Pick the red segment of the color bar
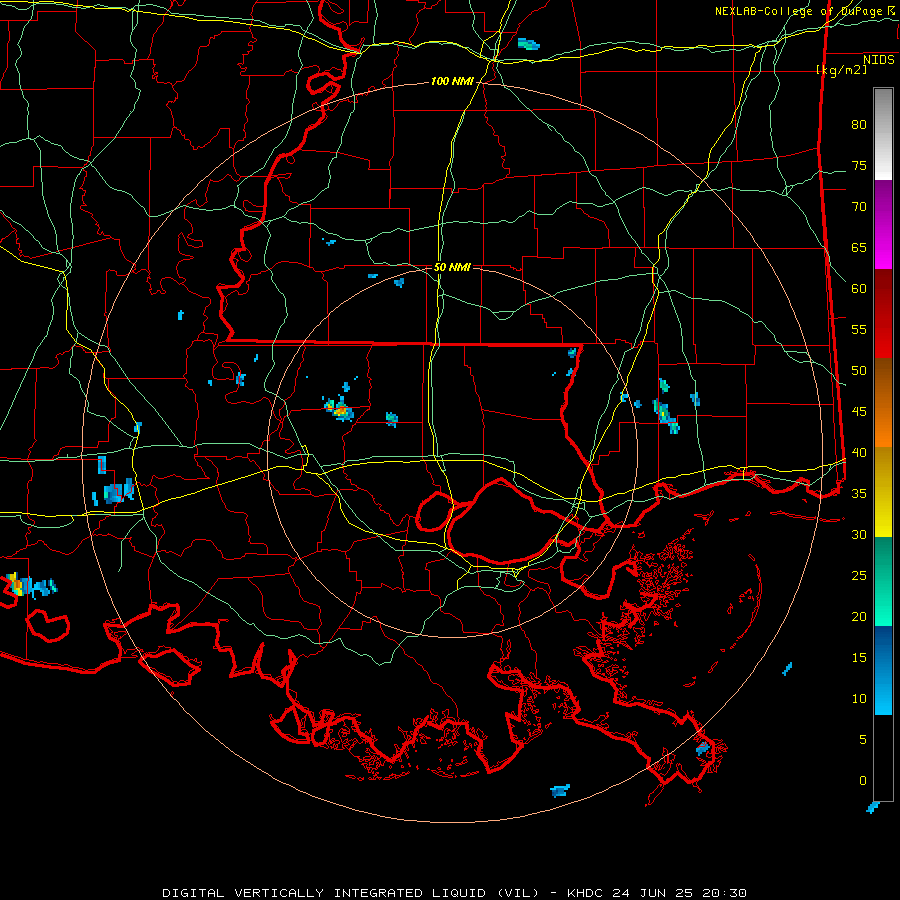The image size is (900, 900). [883, 314]
